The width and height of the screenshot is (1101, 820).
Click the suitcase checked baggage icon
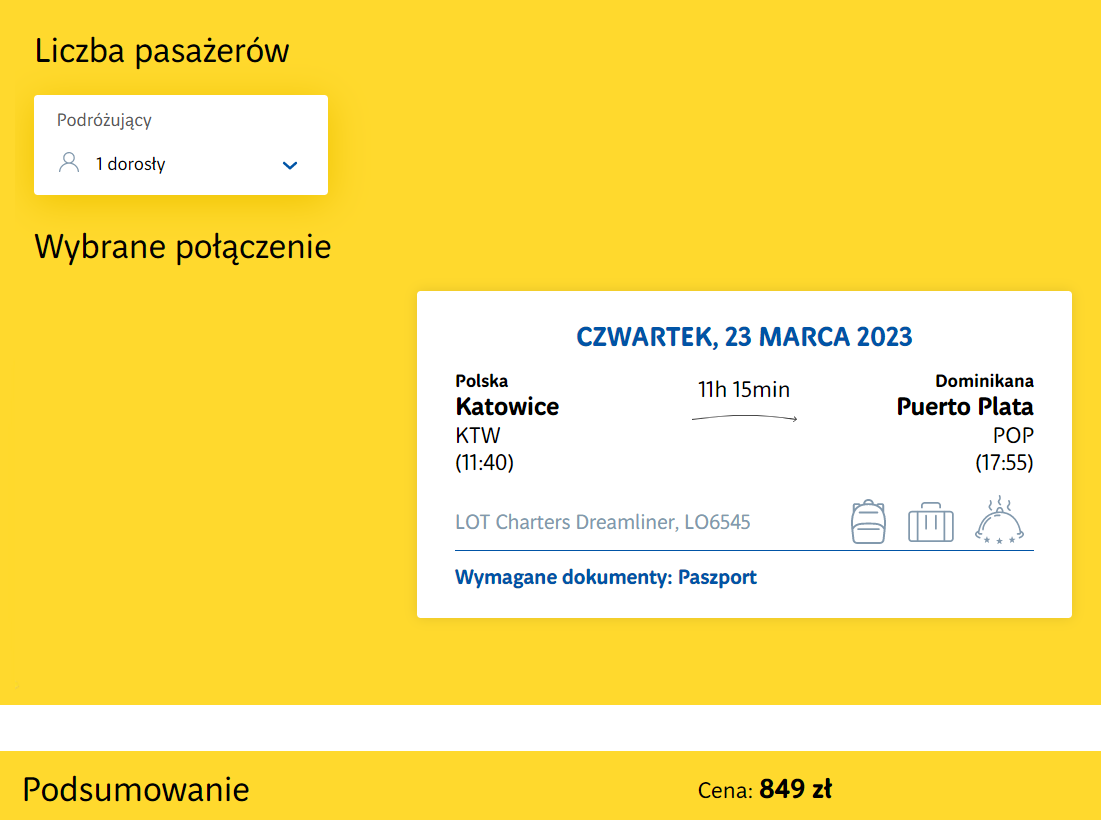[x=930, y=523]
